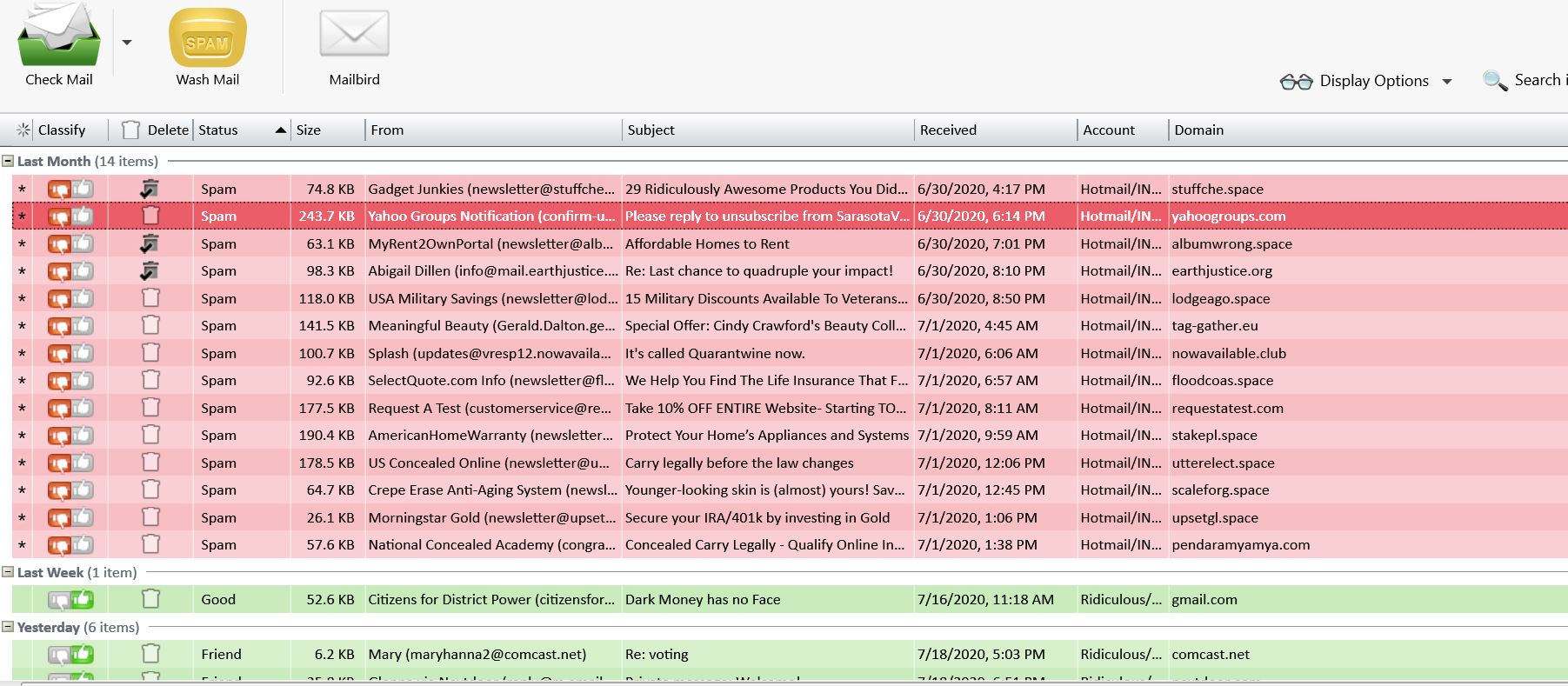The height and width of the screenshot is (686, 1568).
Task: Mark Morningstar Gold email for deletion
Action: [150, 516]
